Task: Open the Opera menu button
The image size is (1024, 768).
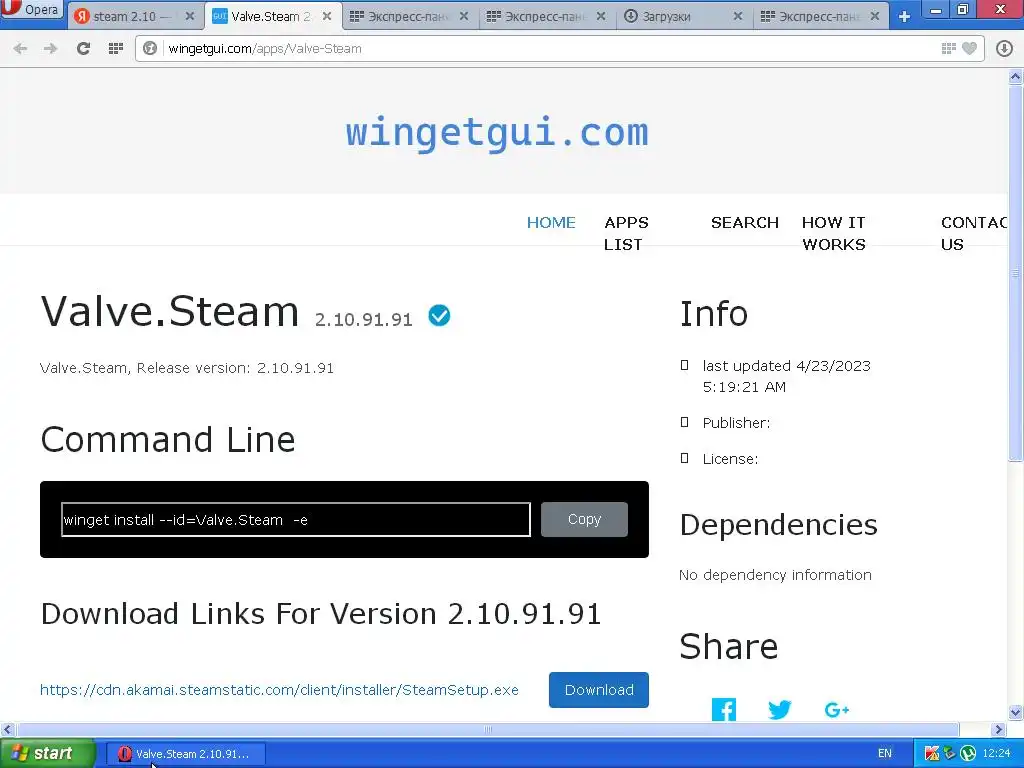Action: 31,9
